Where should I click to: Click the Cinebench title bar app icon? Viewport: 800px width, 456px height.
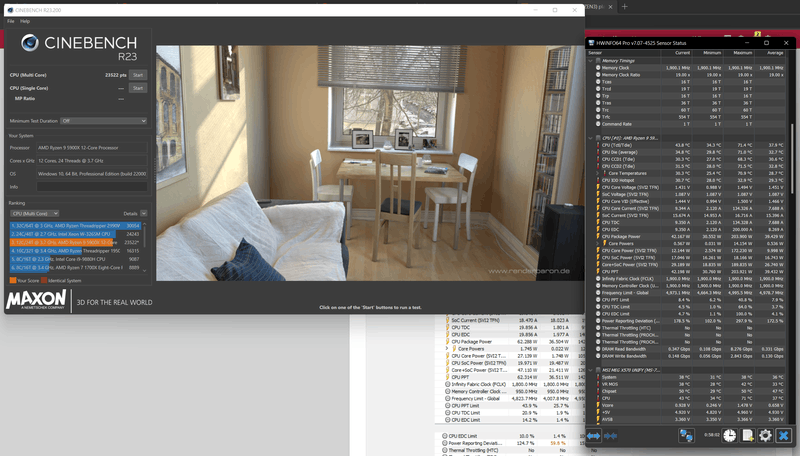10,10
